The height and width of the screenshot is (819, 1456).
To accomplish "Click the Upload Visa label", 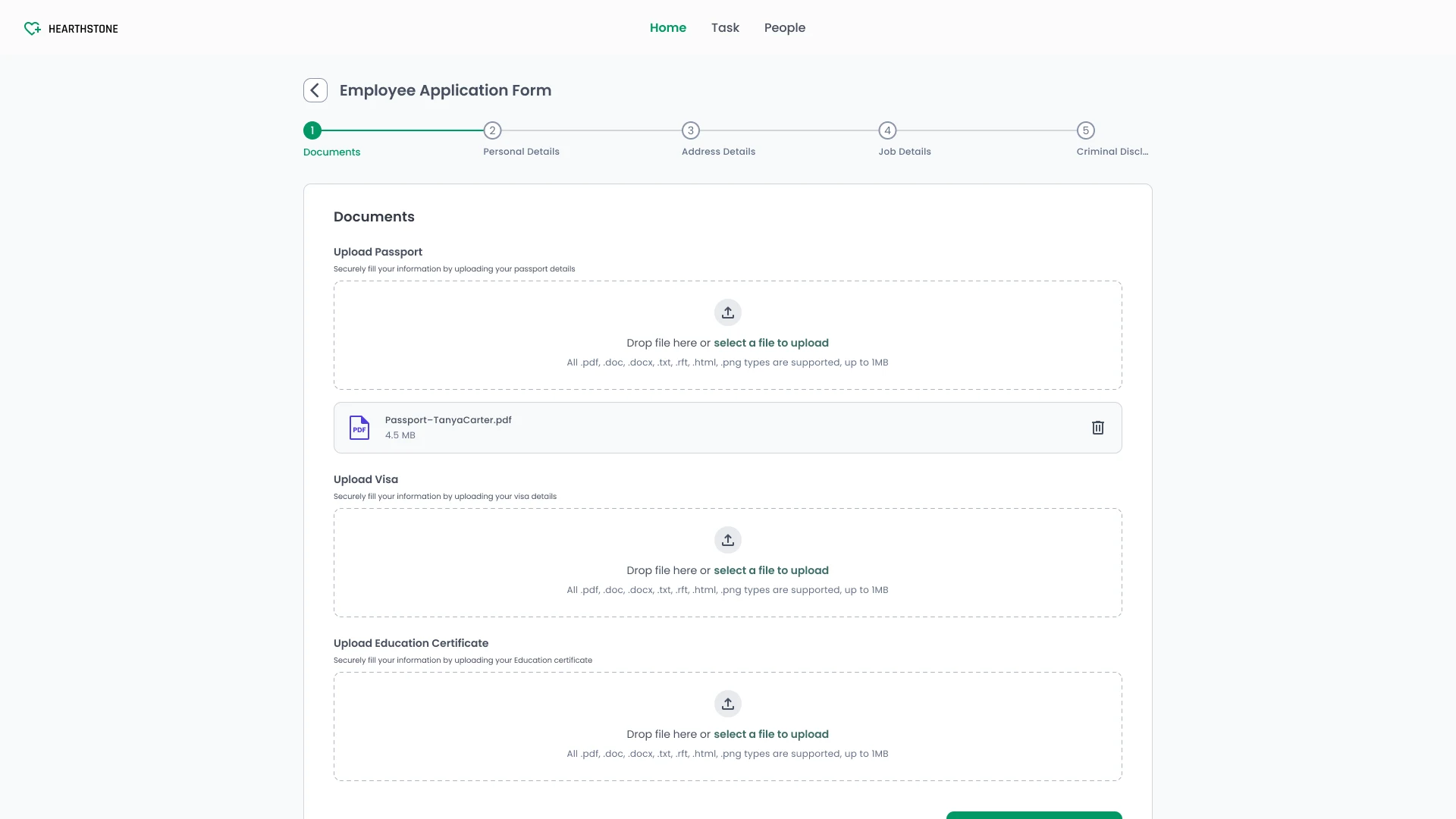I will [366, 479].
